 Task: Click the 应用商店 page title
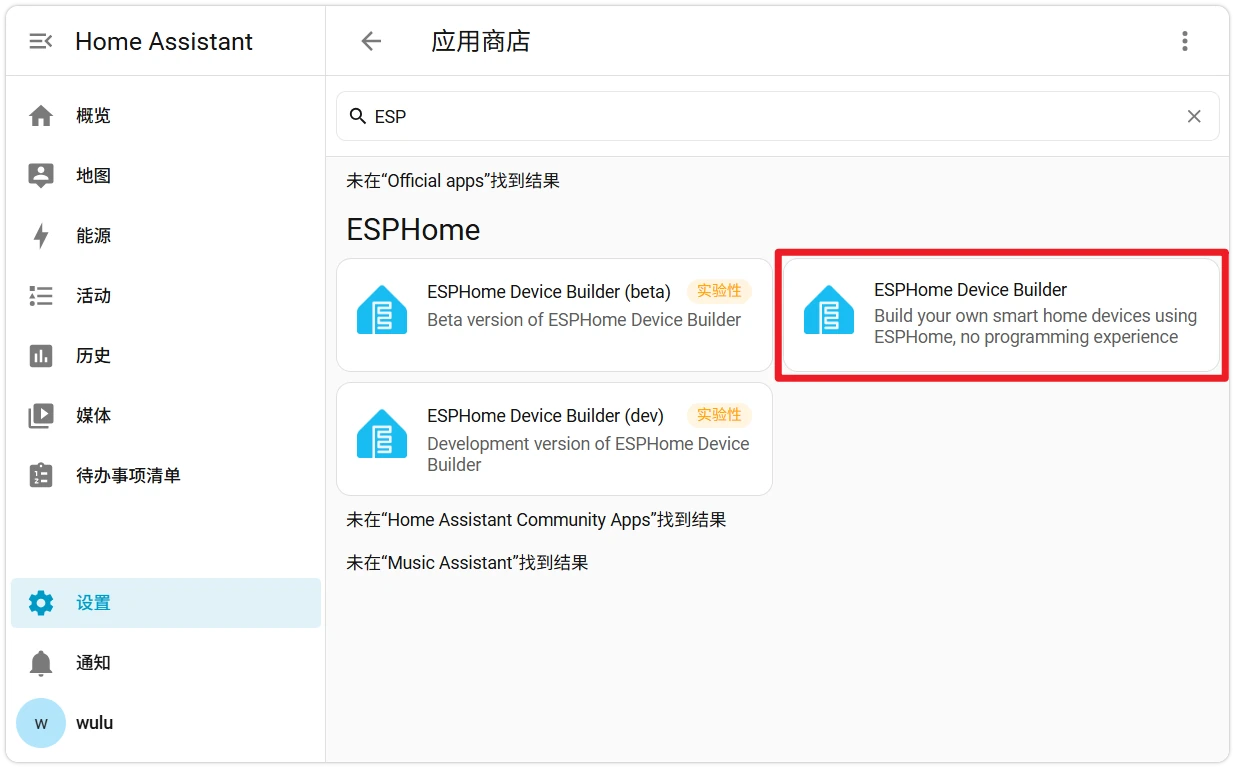coord(481,41)
